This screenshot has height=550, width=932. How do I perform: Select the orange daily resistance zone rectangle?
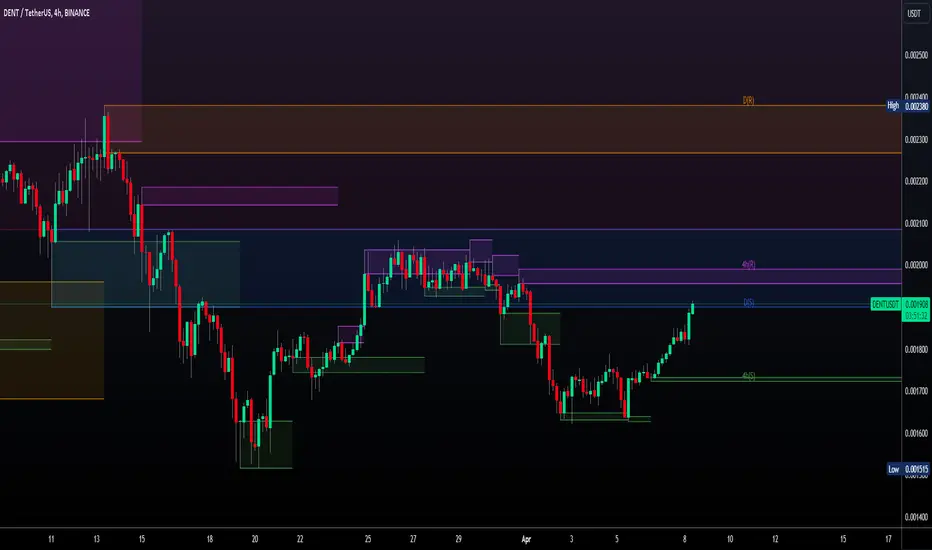[x=503, y=130]
